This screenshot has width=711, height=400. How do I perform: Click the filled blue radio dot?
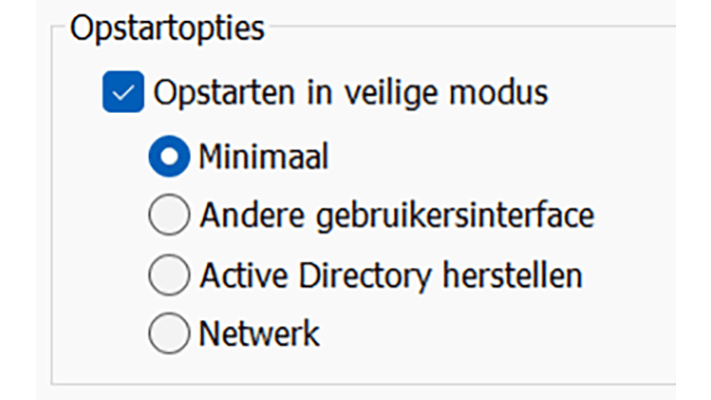[x=168, y=156]
